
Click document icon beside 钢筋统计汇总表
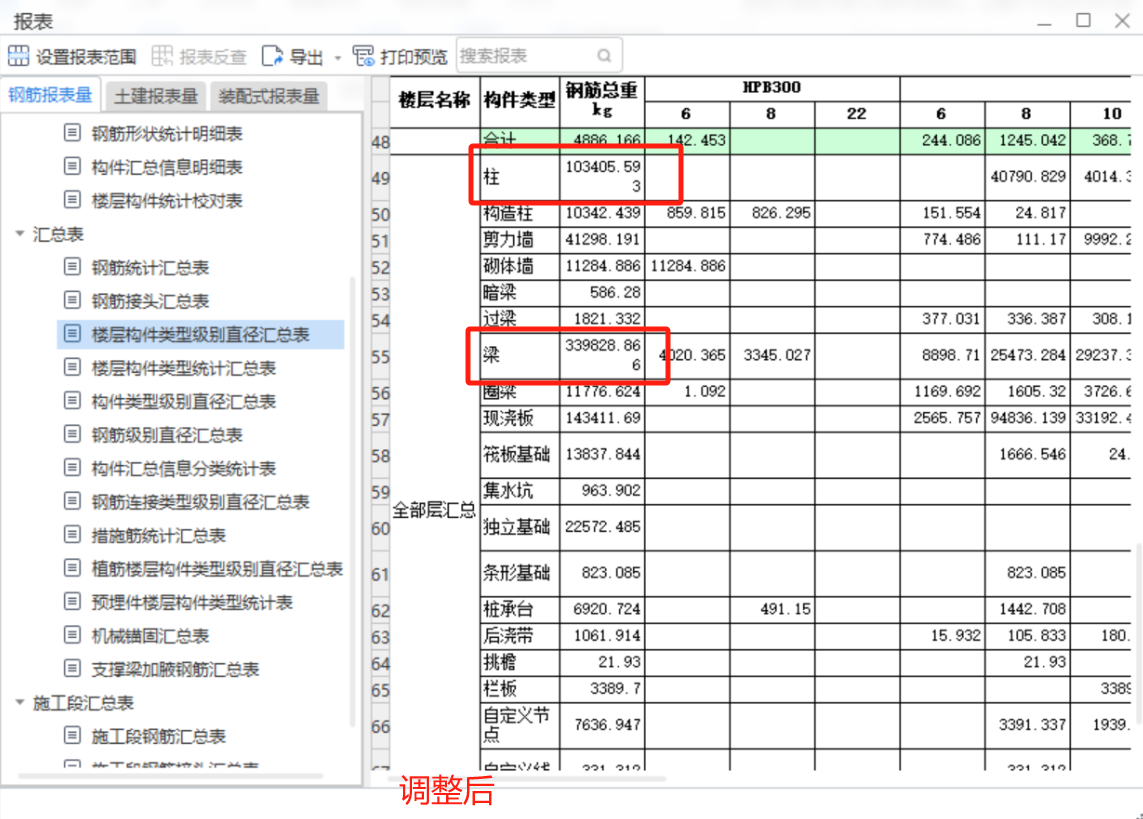[x=72, y=267]
